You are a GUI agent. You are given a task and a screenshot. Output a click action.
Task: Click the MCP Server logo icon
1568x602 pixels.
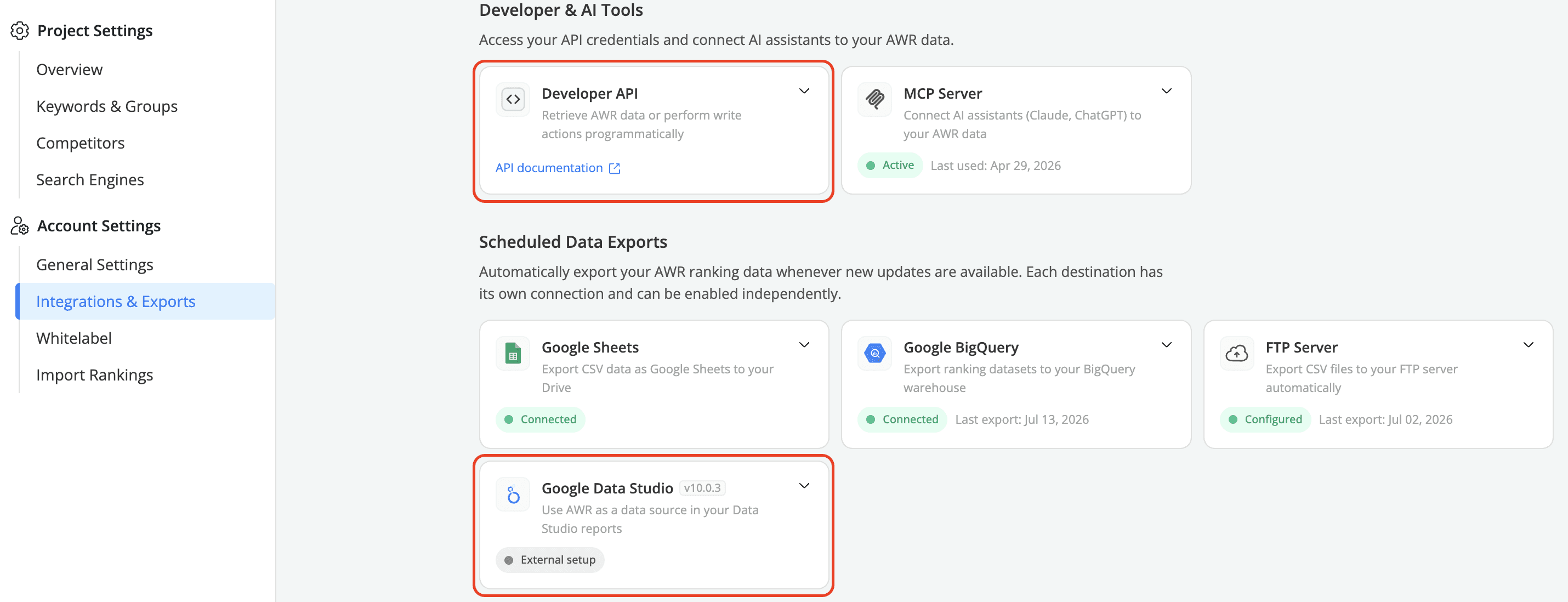click(874, 99)
